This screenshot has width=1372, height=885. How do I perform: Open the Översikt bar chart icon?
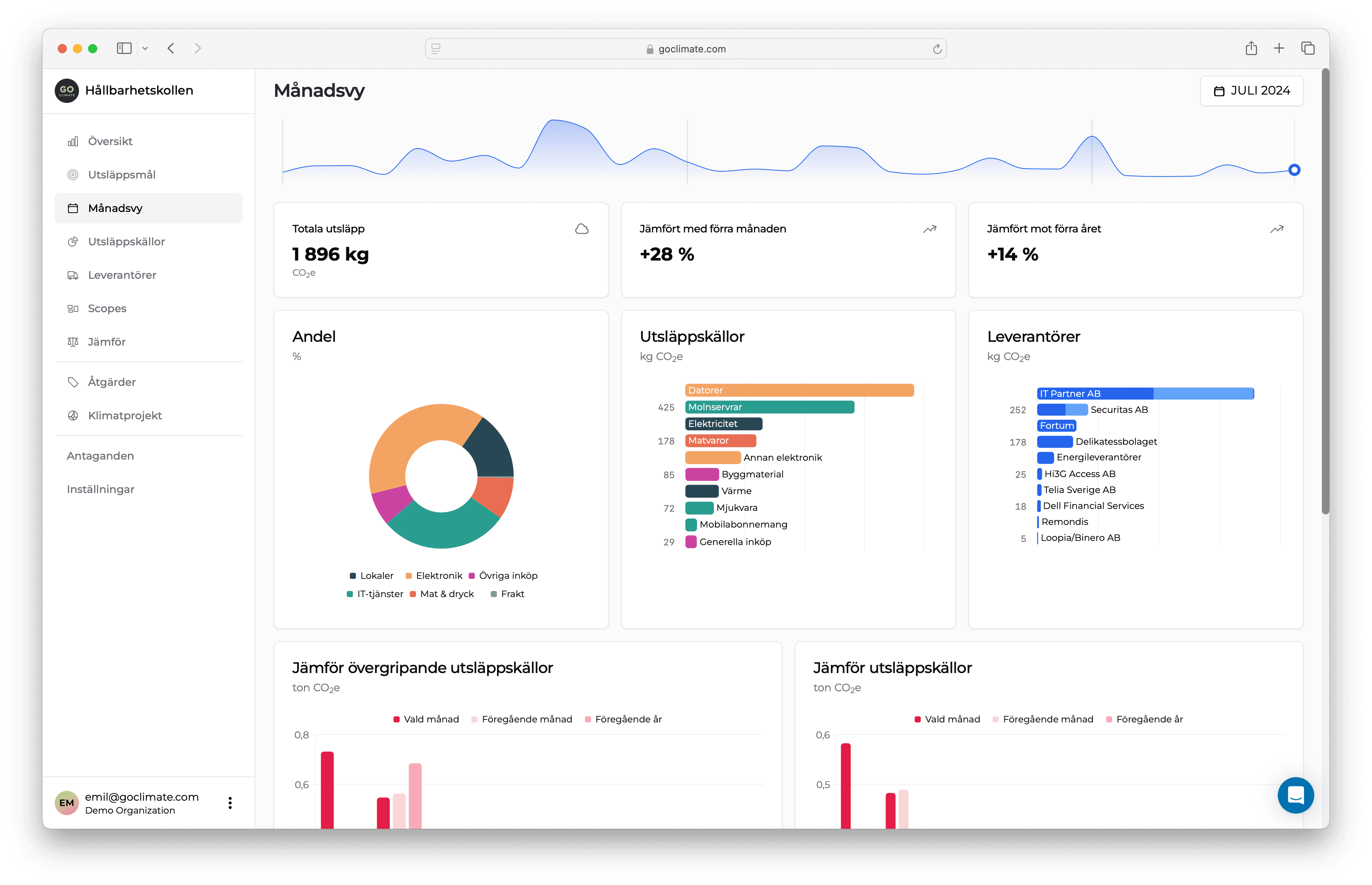pyautogui.click(x=73, y=141)
